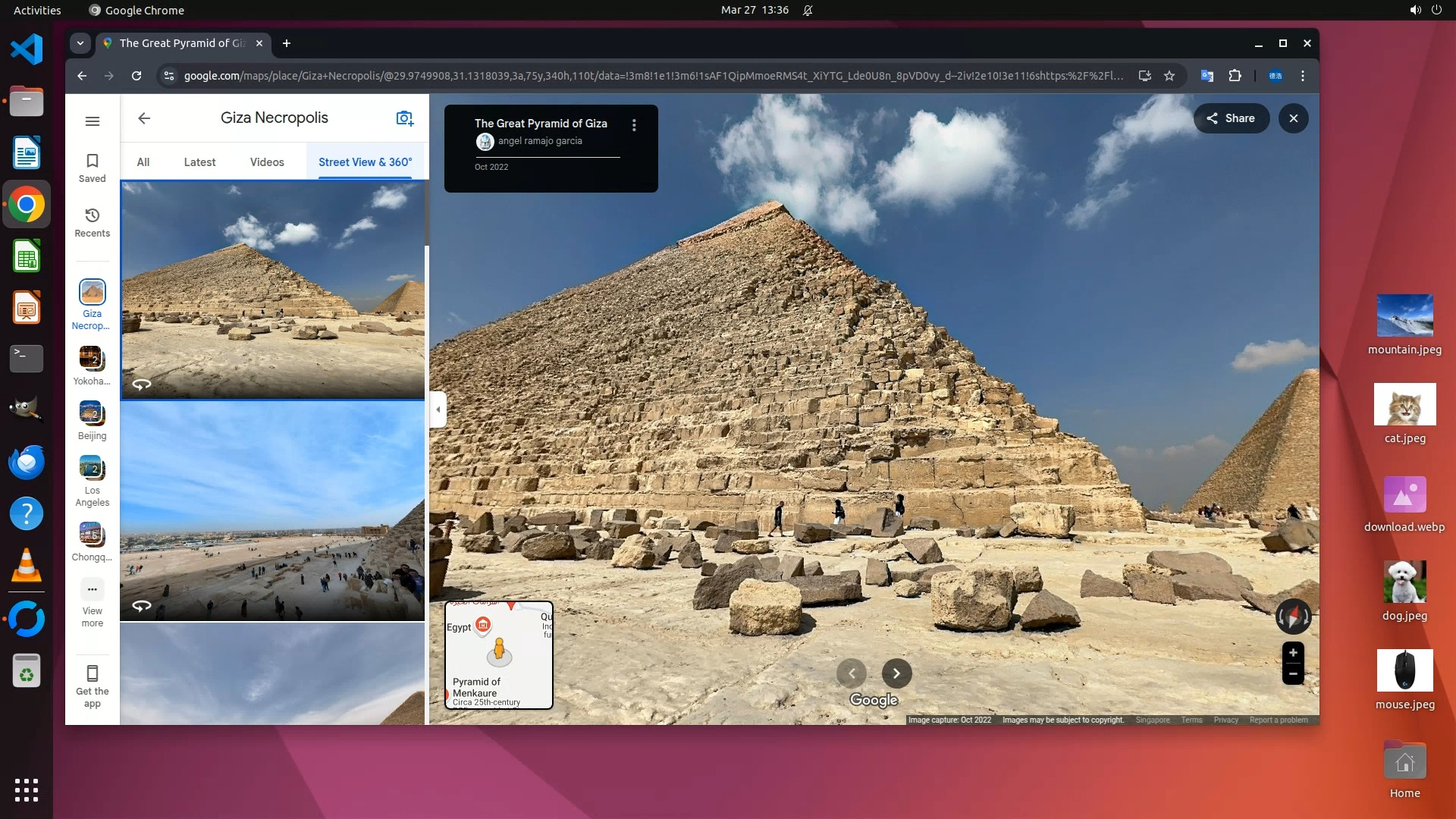Click the back arrow beside Giza Necropolis
Image resolution: width=1456 pixels, height=819 pixels.
[144, 118]
